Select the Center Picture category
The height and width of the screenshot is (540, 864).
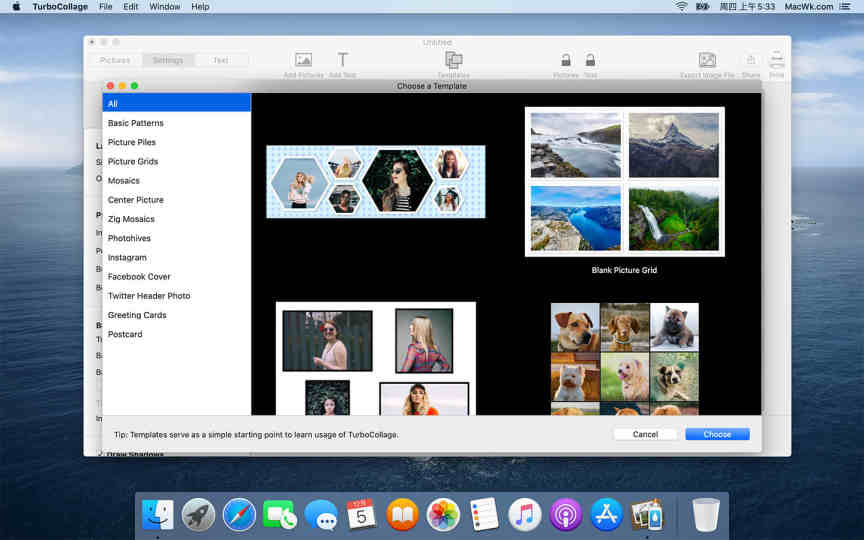point(176,199)
